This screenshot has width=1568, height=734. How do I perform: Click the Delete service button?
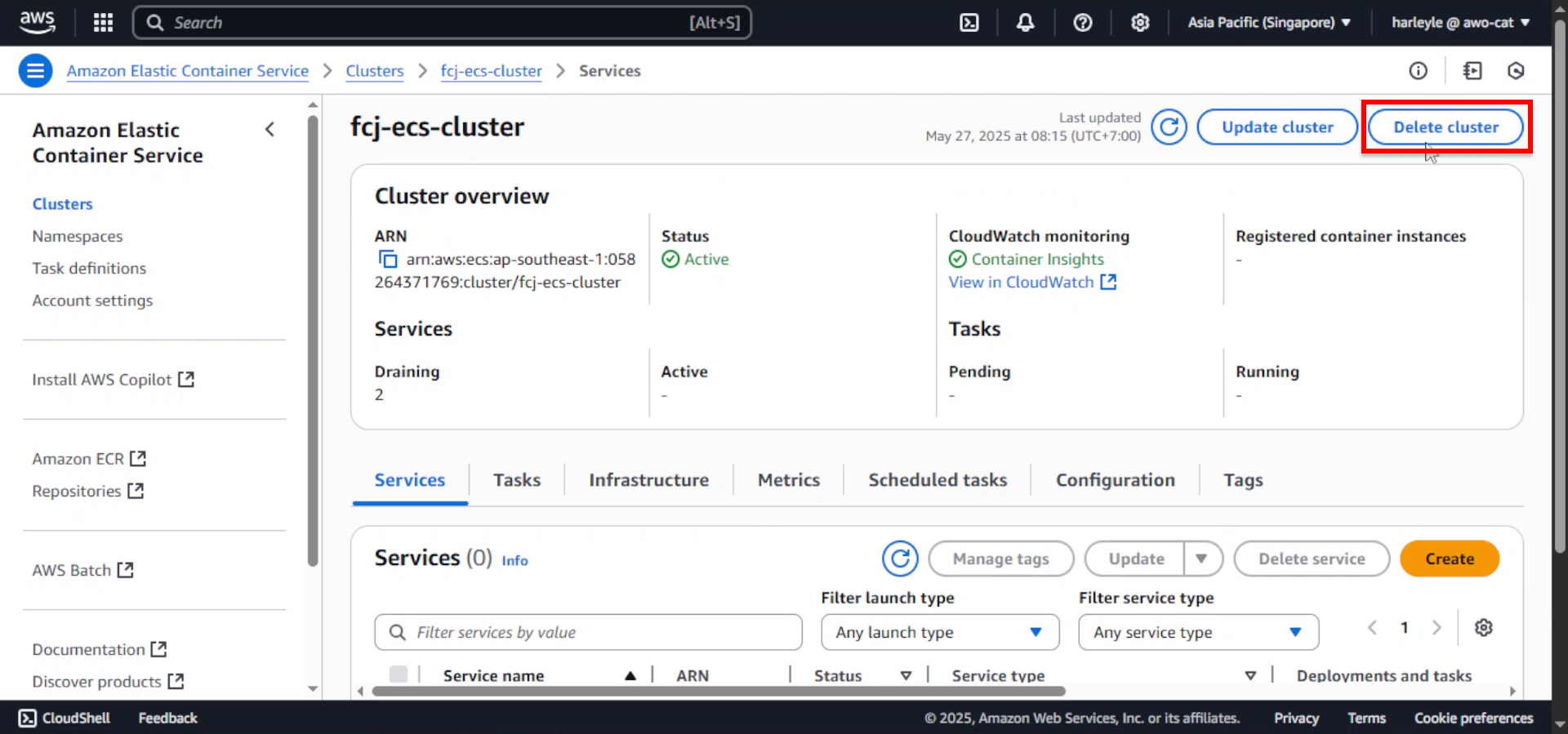(x=1312, y=558)
